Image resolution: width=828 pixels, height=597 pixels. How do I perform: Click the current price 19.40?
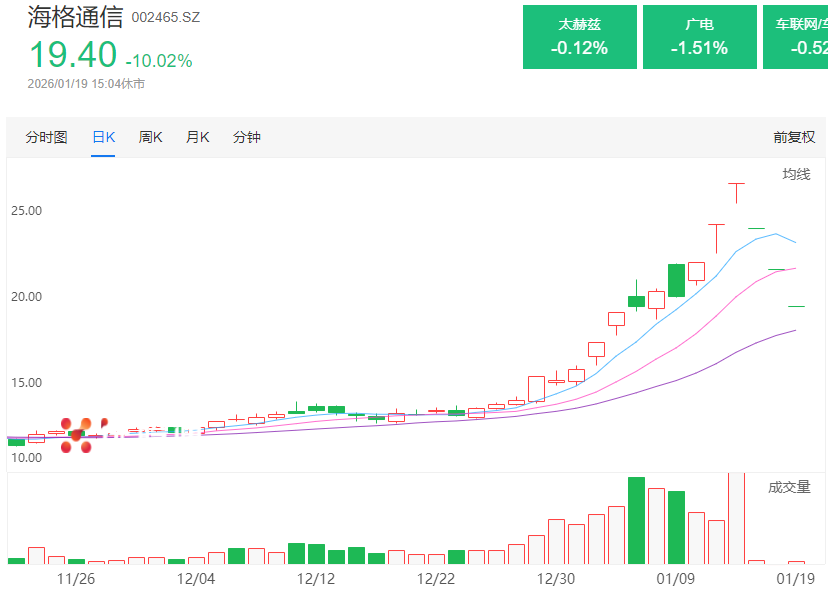72,55
